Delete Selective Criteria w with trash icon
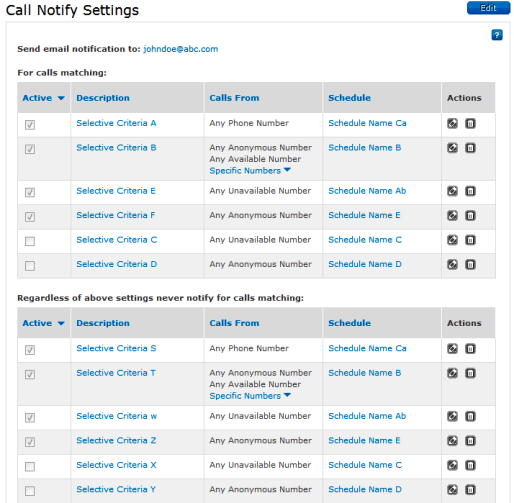The width and height of the screenshot is (514, 503). click(x=470, y=416)
